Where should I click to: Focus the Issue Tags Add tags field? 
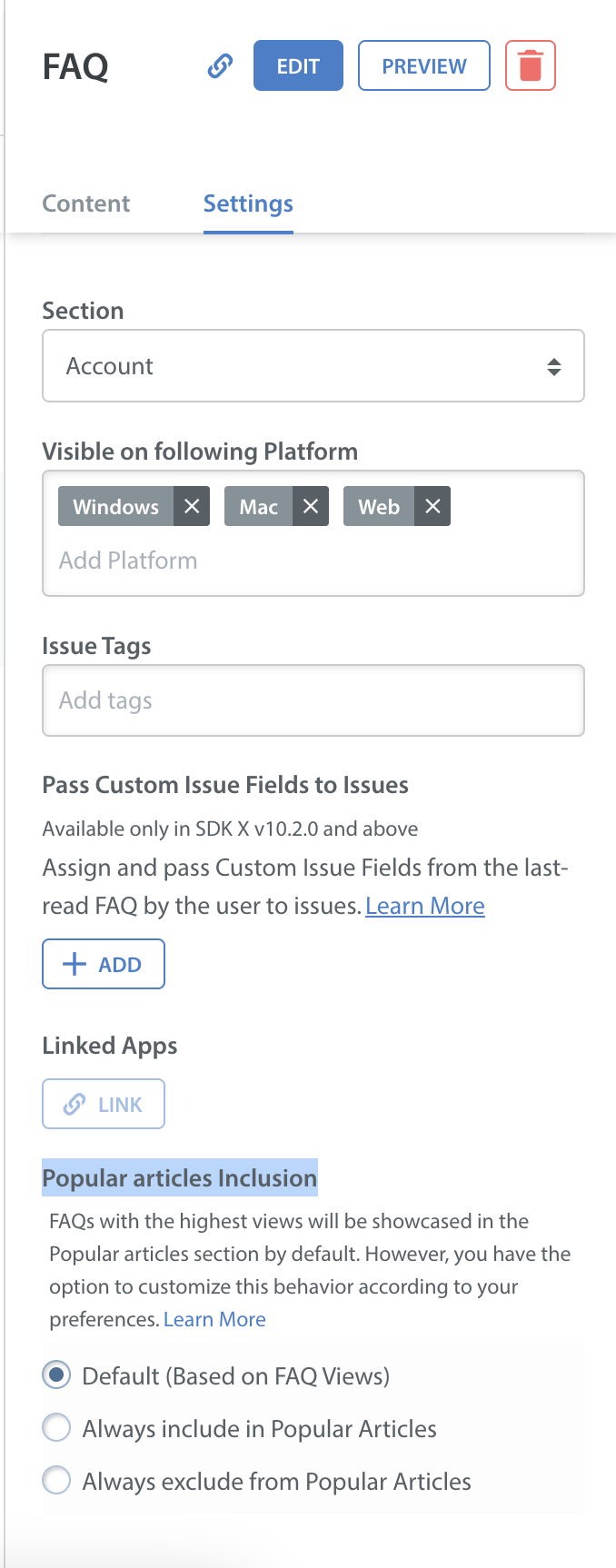click(x=313, y=700)
